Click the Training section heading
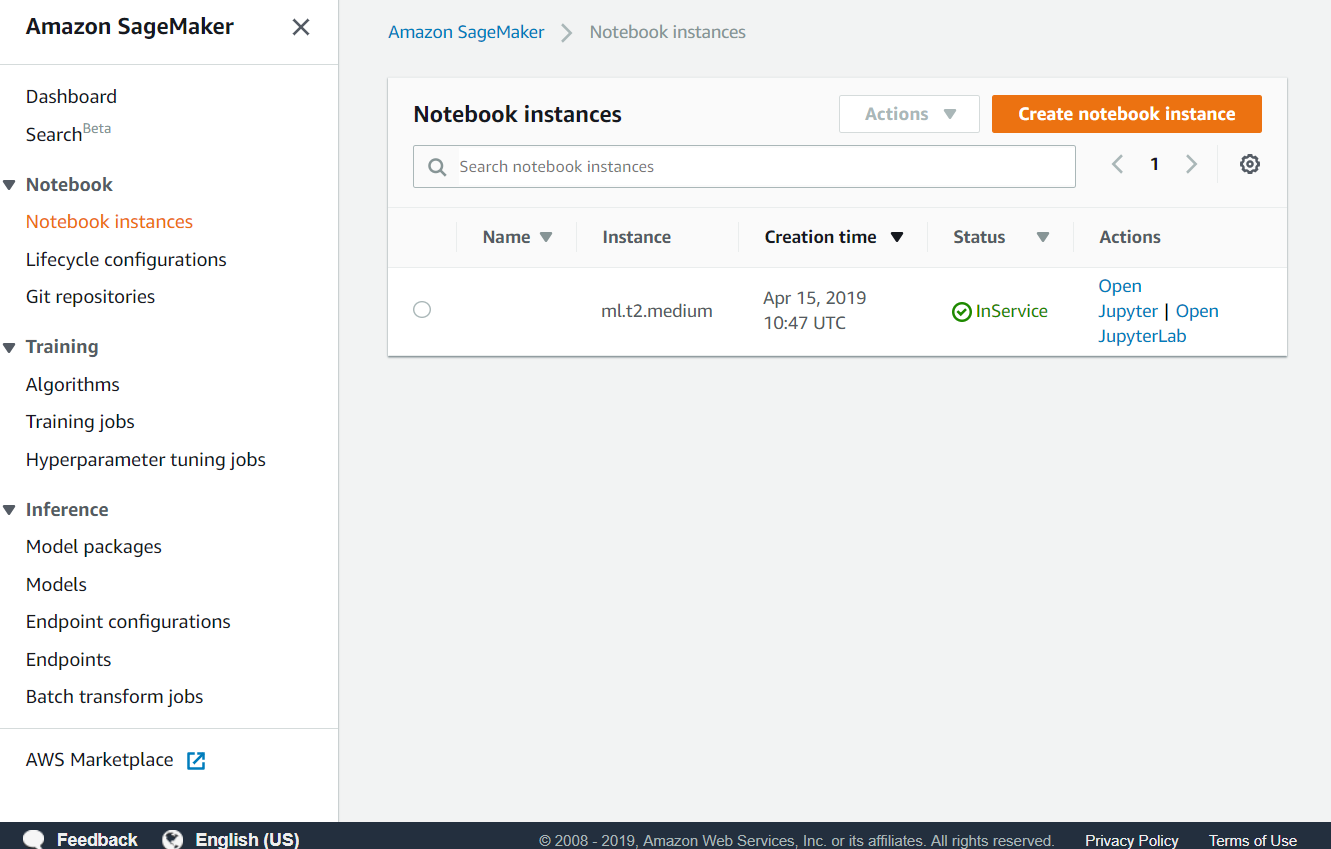The image size is (1331, 849). click(62, 347)
